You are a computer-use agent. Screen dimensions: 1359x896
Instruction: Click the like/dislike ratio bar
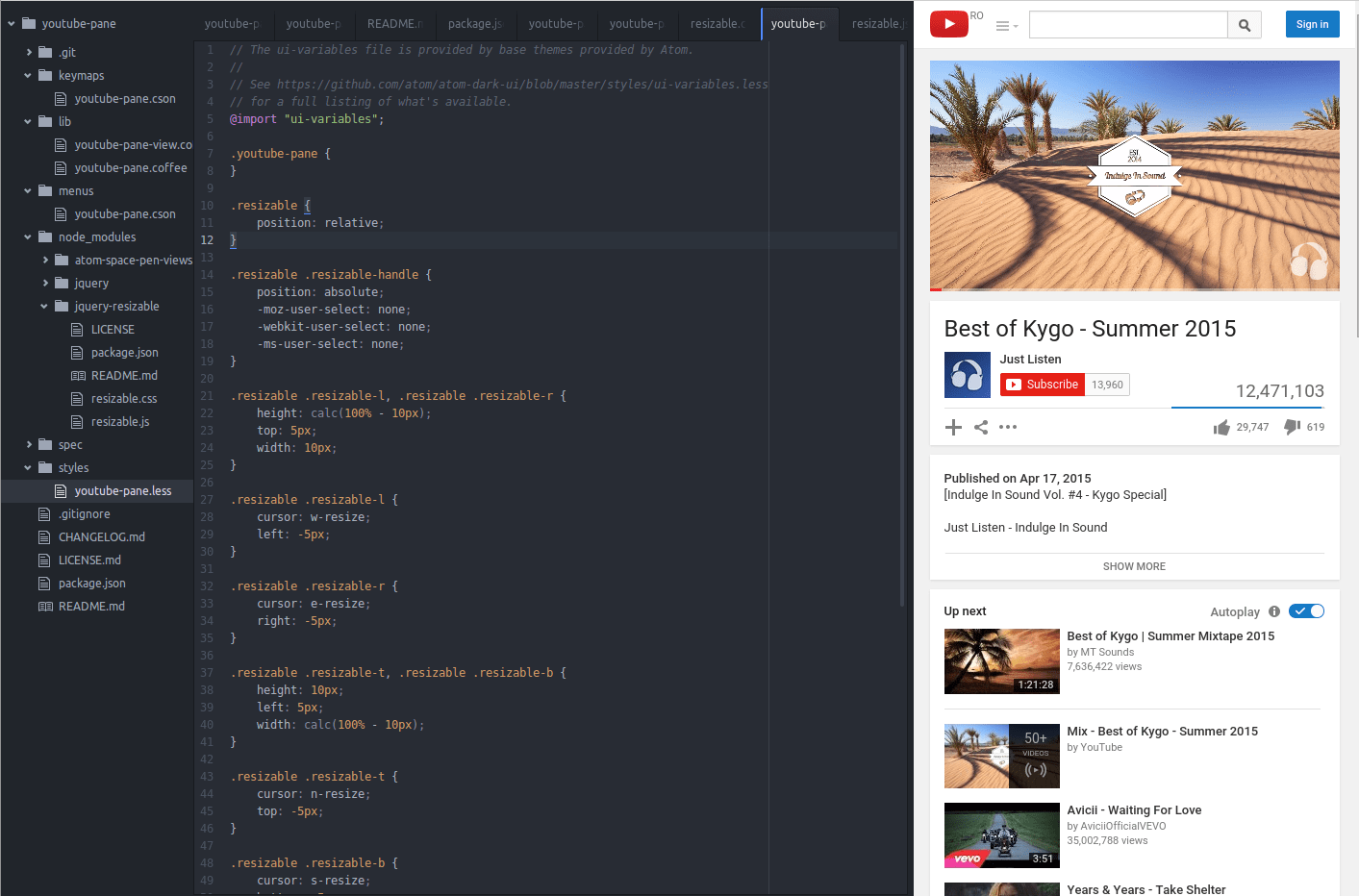tap(1247, 408)
